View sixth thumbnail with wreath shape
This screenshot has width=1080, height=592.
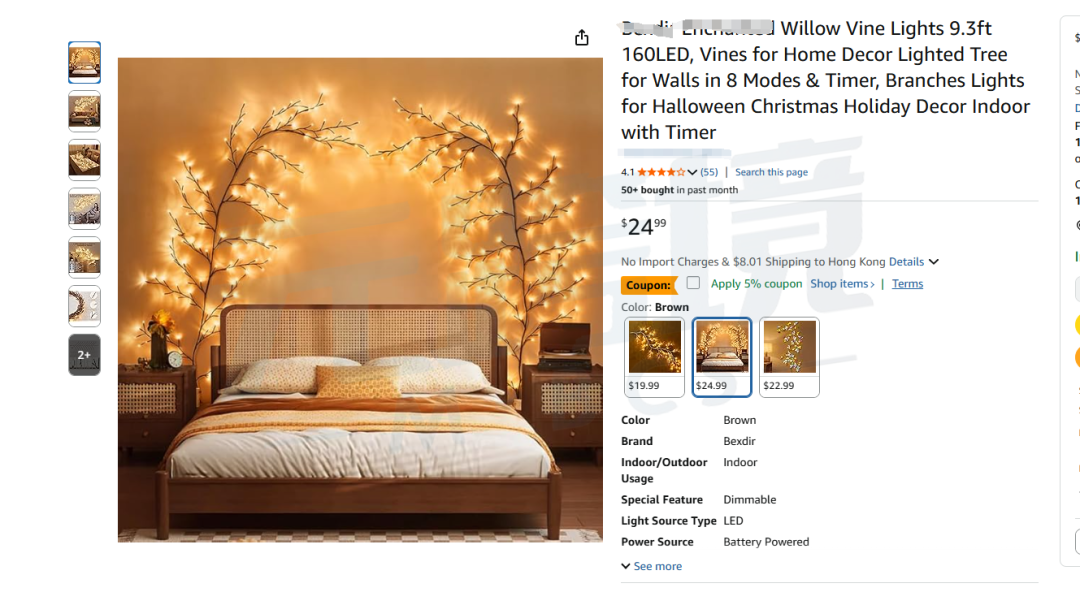coord(84,306)
